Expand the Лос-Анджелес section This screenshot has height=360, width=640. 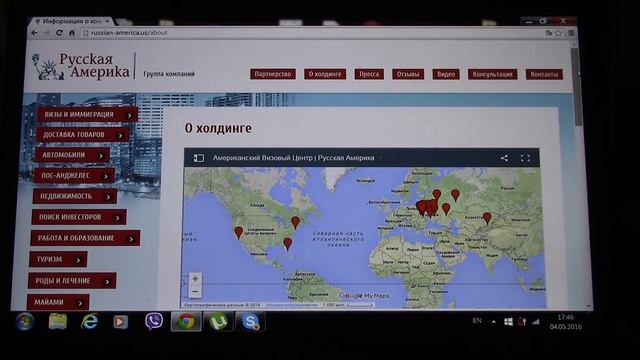pos(74,176)
